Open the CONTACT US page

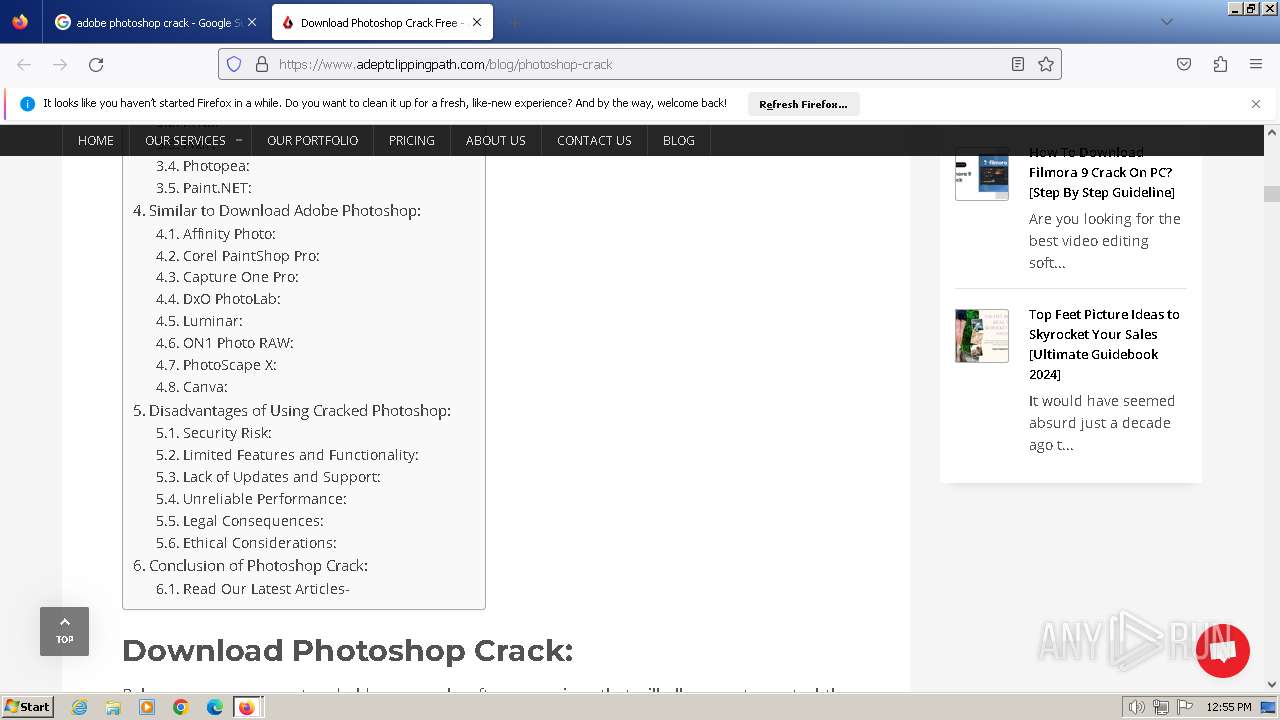point(594,140)
